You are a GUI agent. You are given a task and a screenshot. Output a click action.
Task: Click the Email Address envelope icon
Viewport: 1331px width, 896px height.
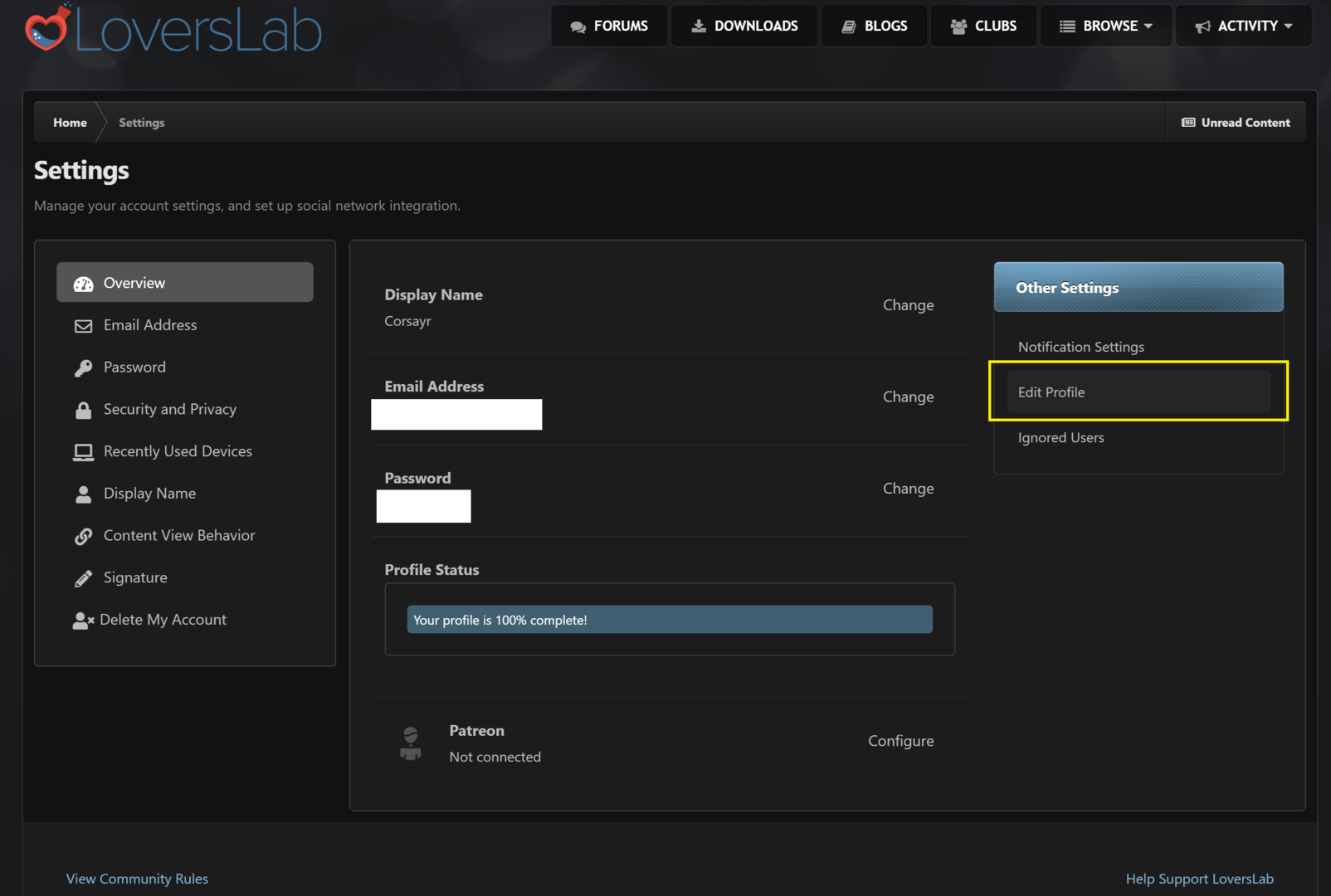point(84,326)
